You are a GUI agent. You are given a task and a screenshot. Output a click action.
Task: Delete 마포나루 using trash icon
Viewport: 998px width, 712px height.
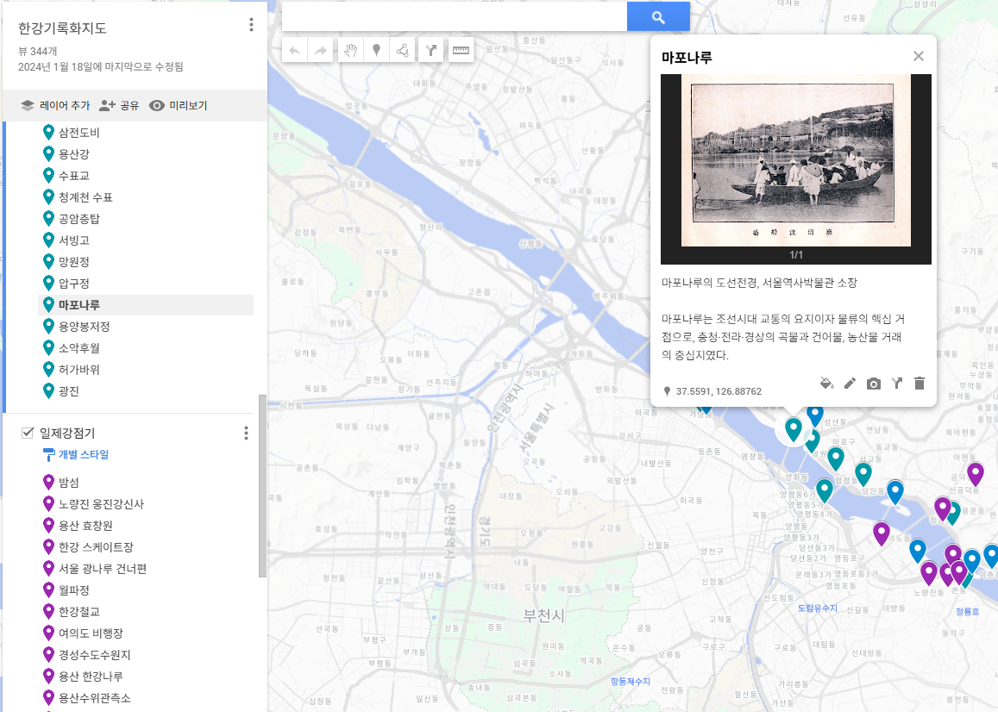(920, 383)
